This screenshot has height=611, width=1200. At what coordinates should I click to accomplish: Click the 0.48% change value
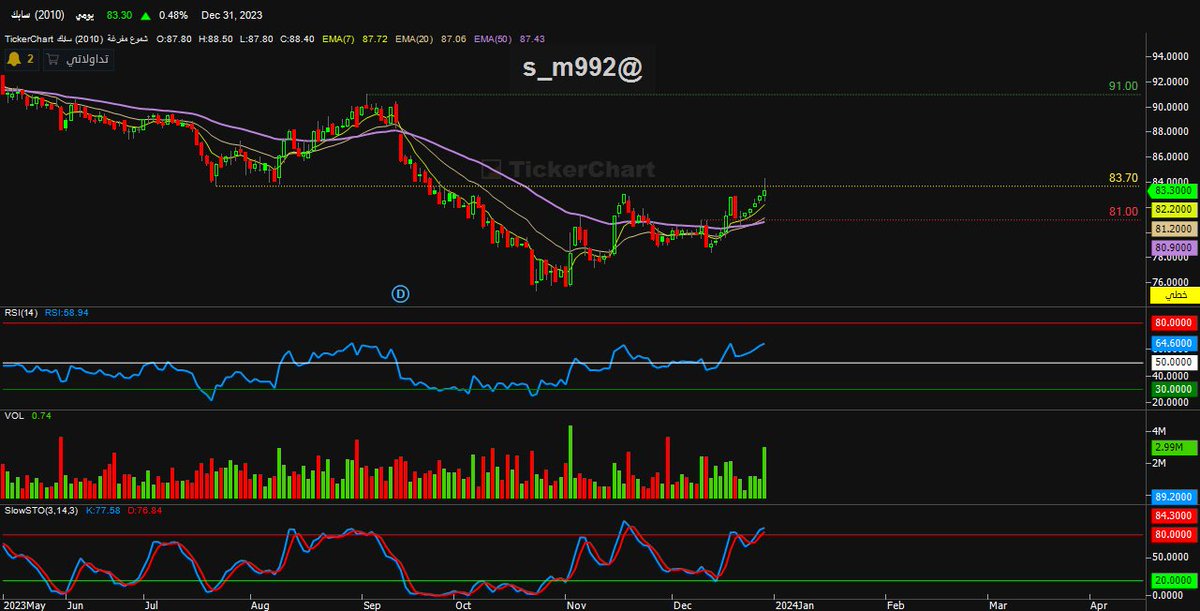point(175,15)
